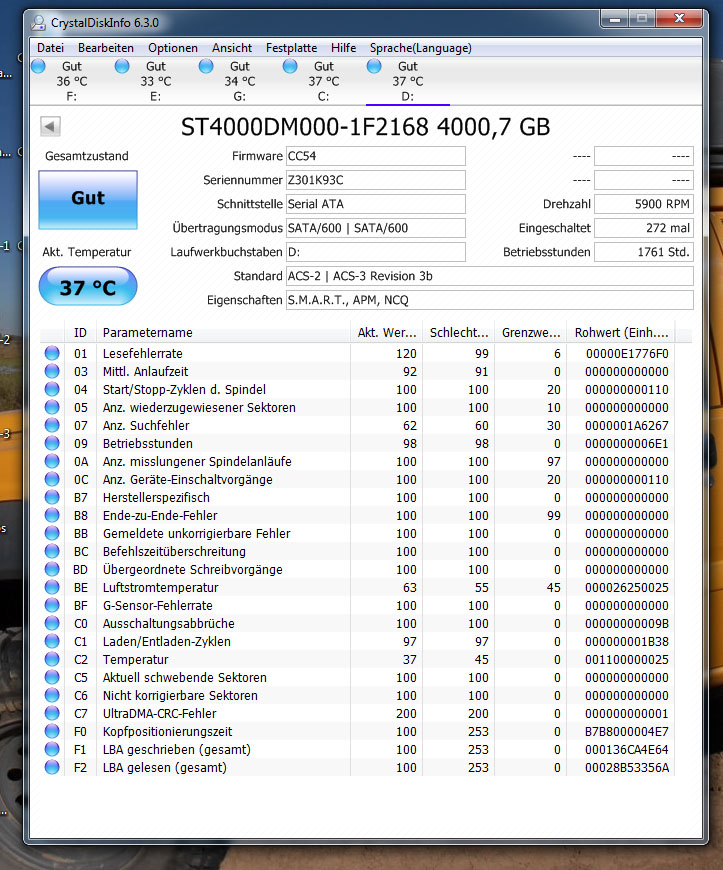Viewport: 723px width, 870px height.
Task: Open the Sprache(Language) menu
Action: pos(421,48)
